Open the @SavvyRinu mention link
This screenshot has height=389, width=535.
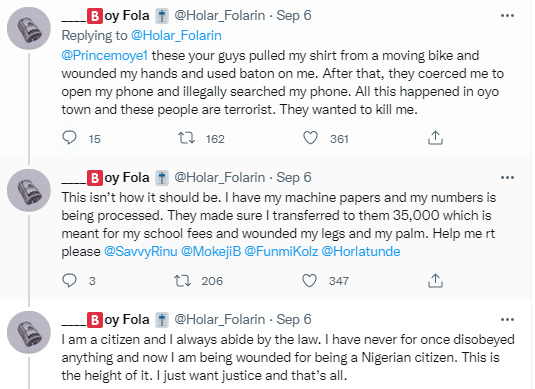pos(141,251)
